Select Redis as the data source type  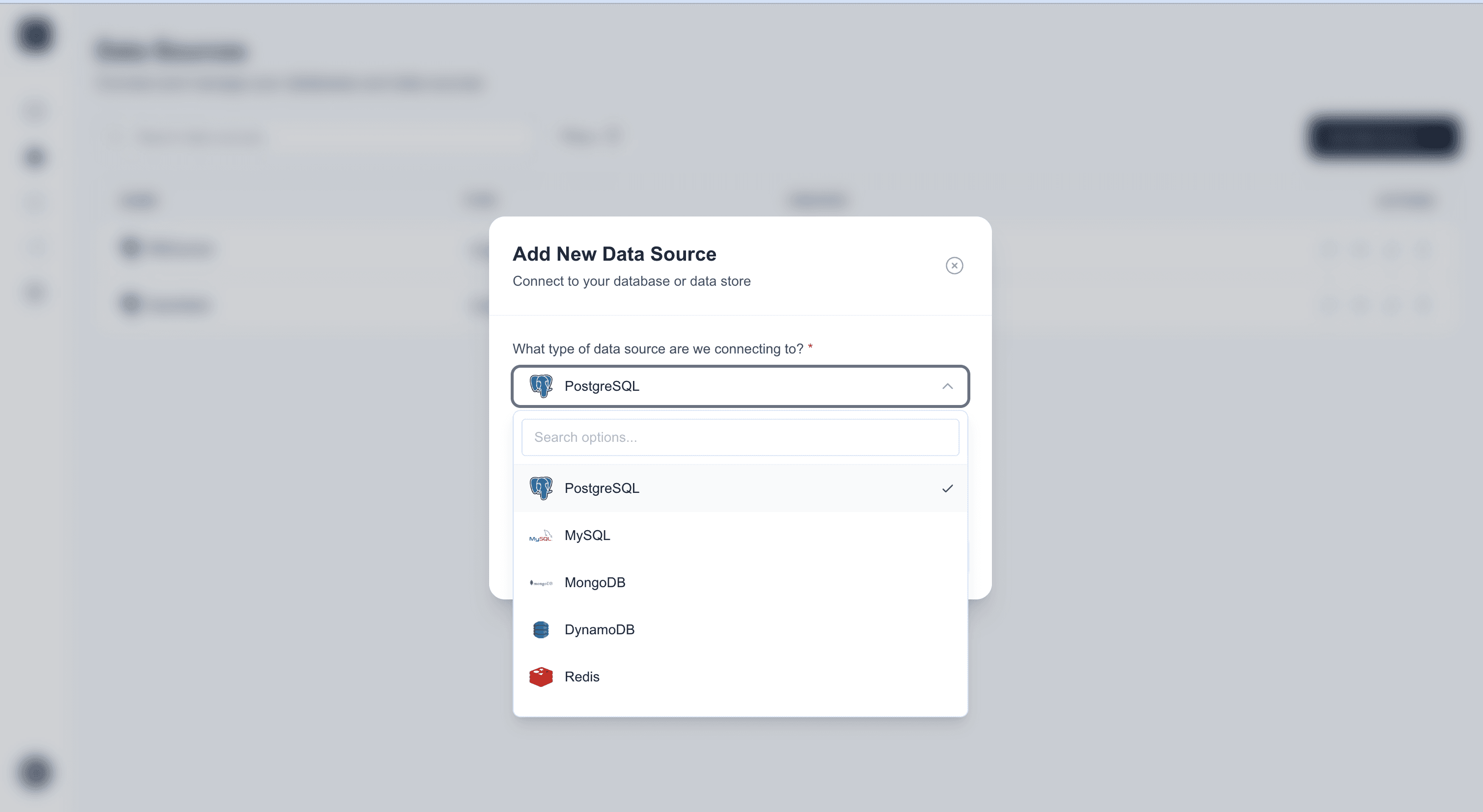pyautogui.click(x=581, y=677)
